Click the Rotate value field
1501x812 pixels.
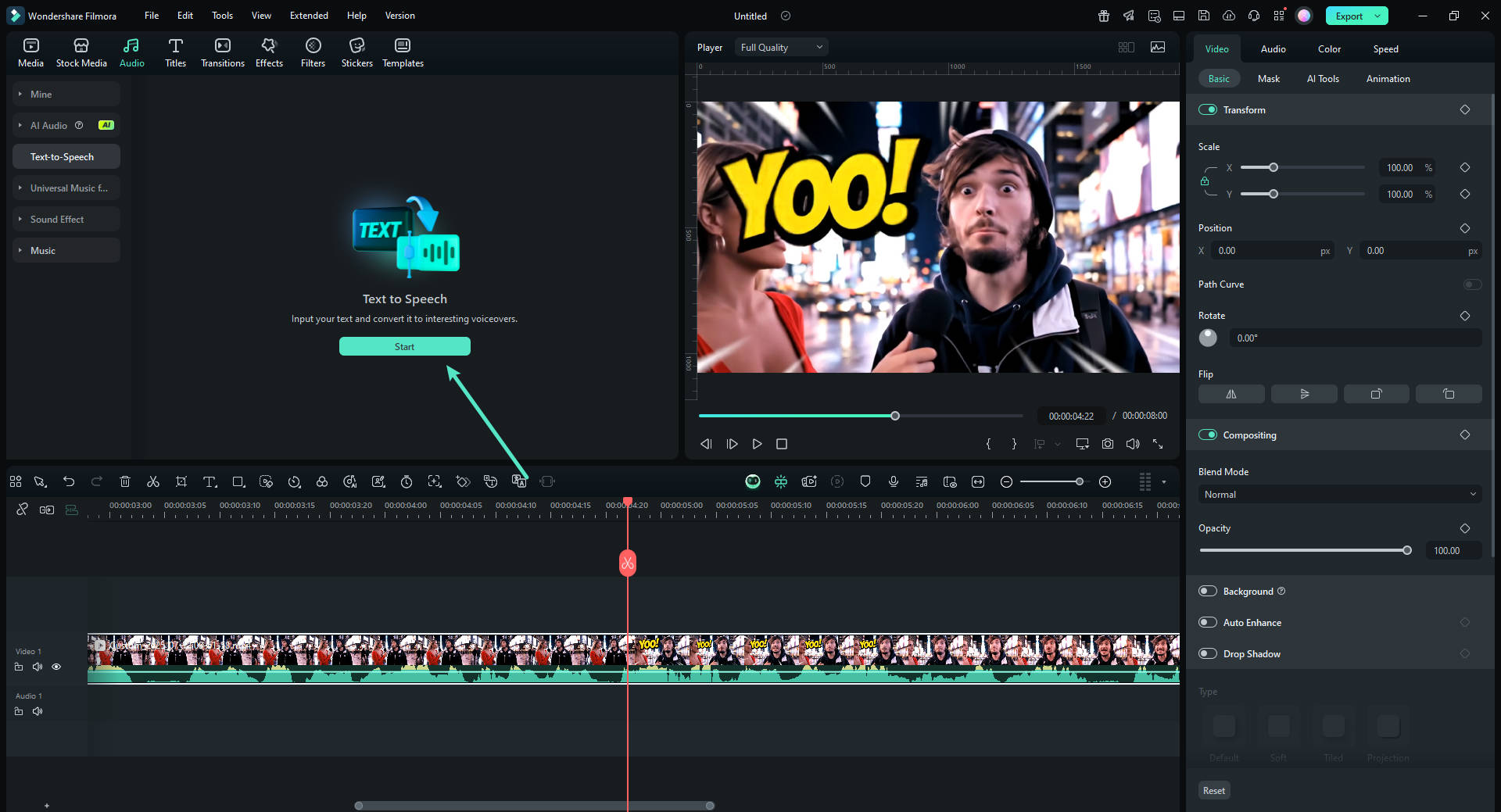click(x=1356, y=338)
